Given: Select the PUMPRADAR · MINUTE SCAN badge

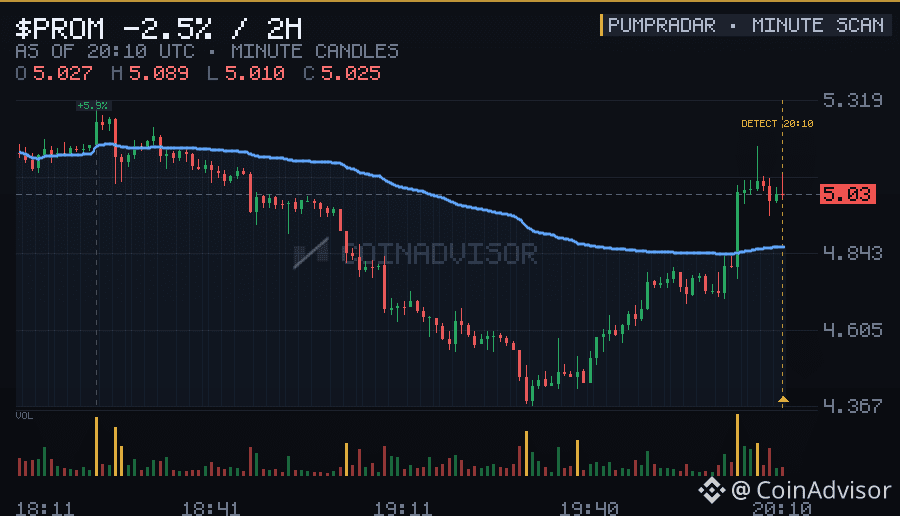Looking at the screenshot, I should [746, 25].
